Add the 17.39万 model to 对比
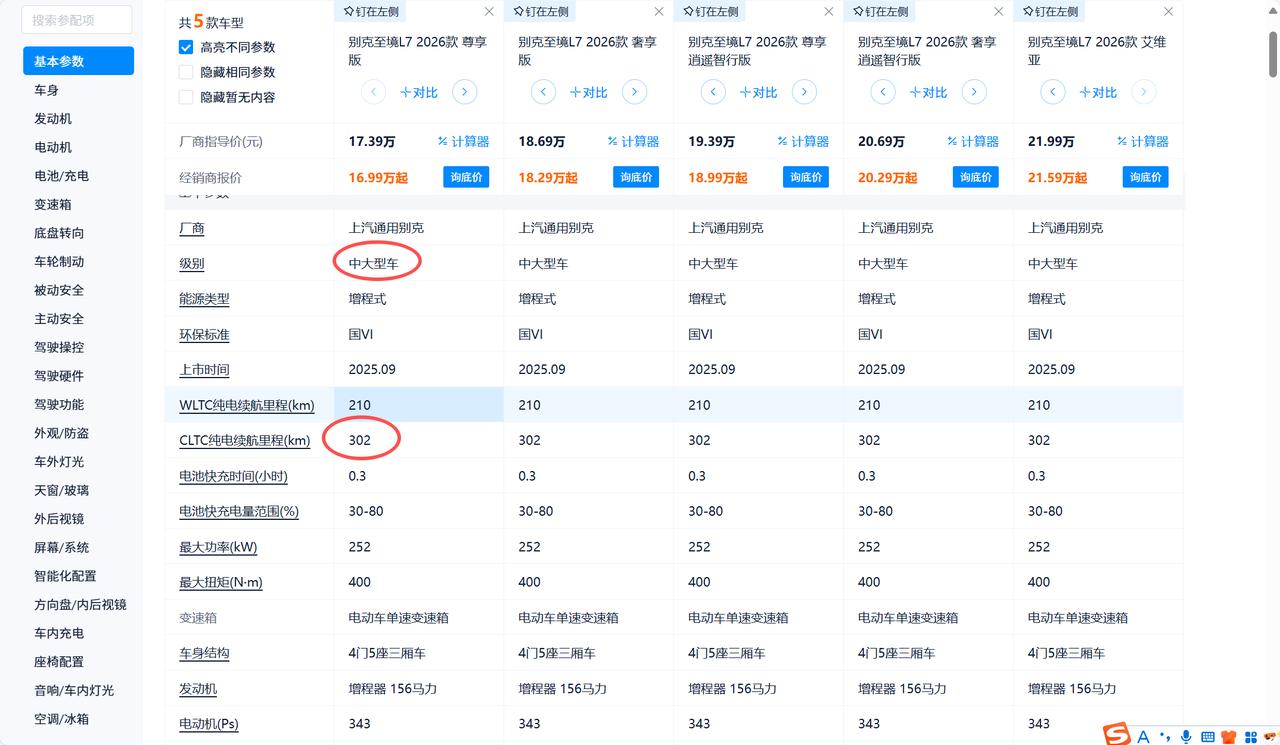The height and width of the screenshot is (745, 1280). click(419, 93)
